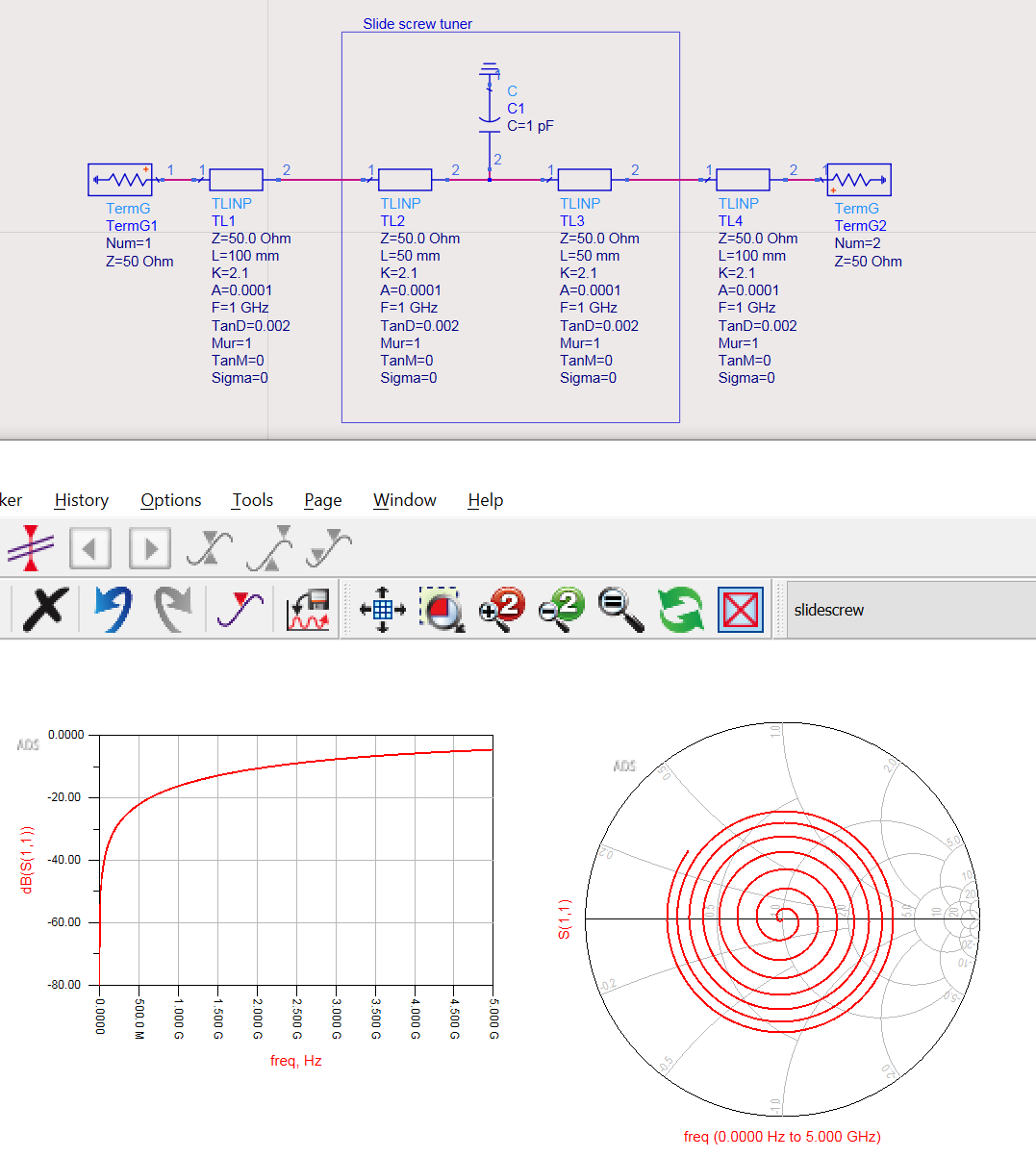1036x1157 pixels.
Task: Insert a new marker on trace
Action: click(240, 610)
